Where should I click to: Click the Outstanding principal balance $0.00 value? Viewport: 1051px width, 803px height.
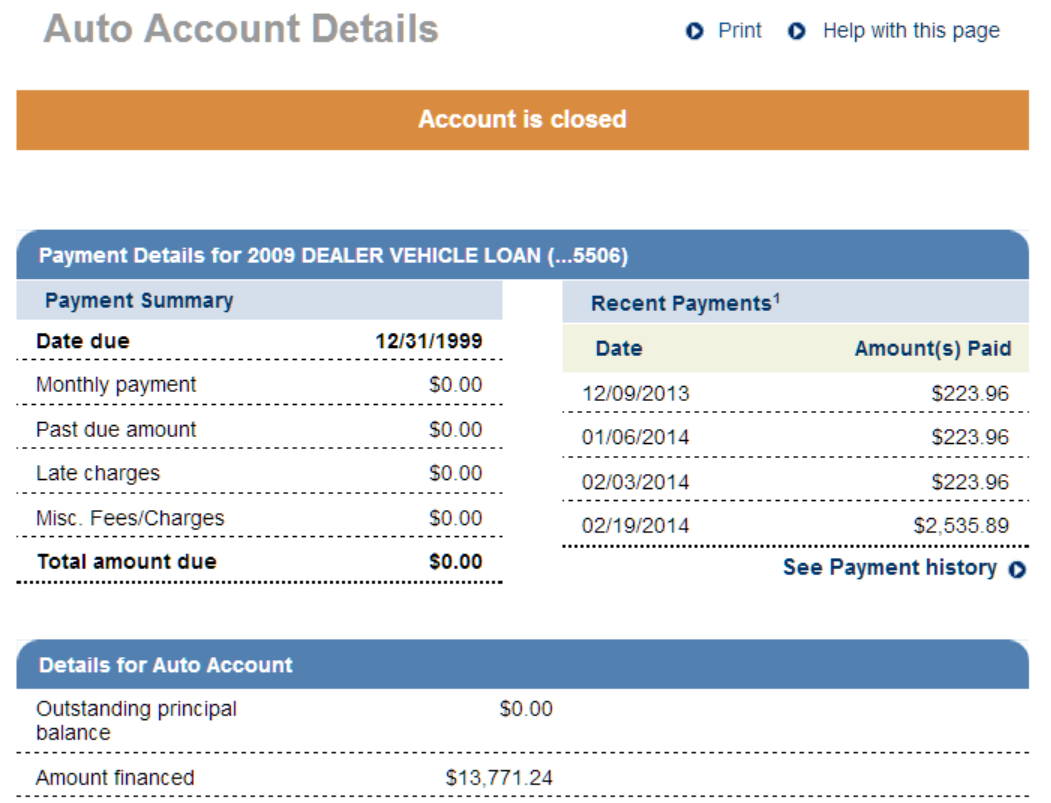526,709
